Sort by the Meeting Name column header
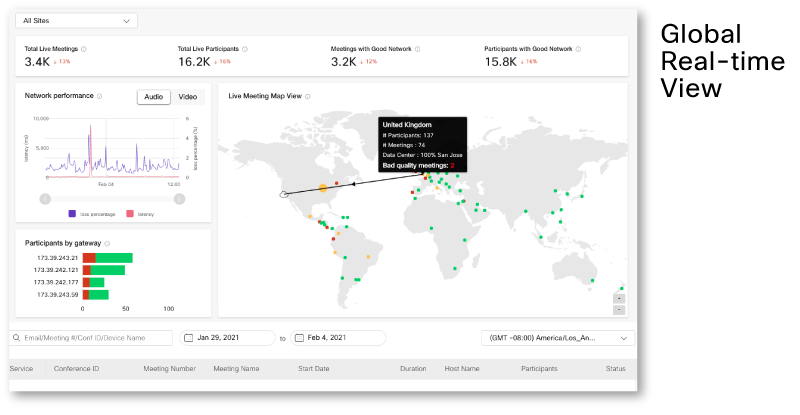The image size is (800, 415). 236,369
